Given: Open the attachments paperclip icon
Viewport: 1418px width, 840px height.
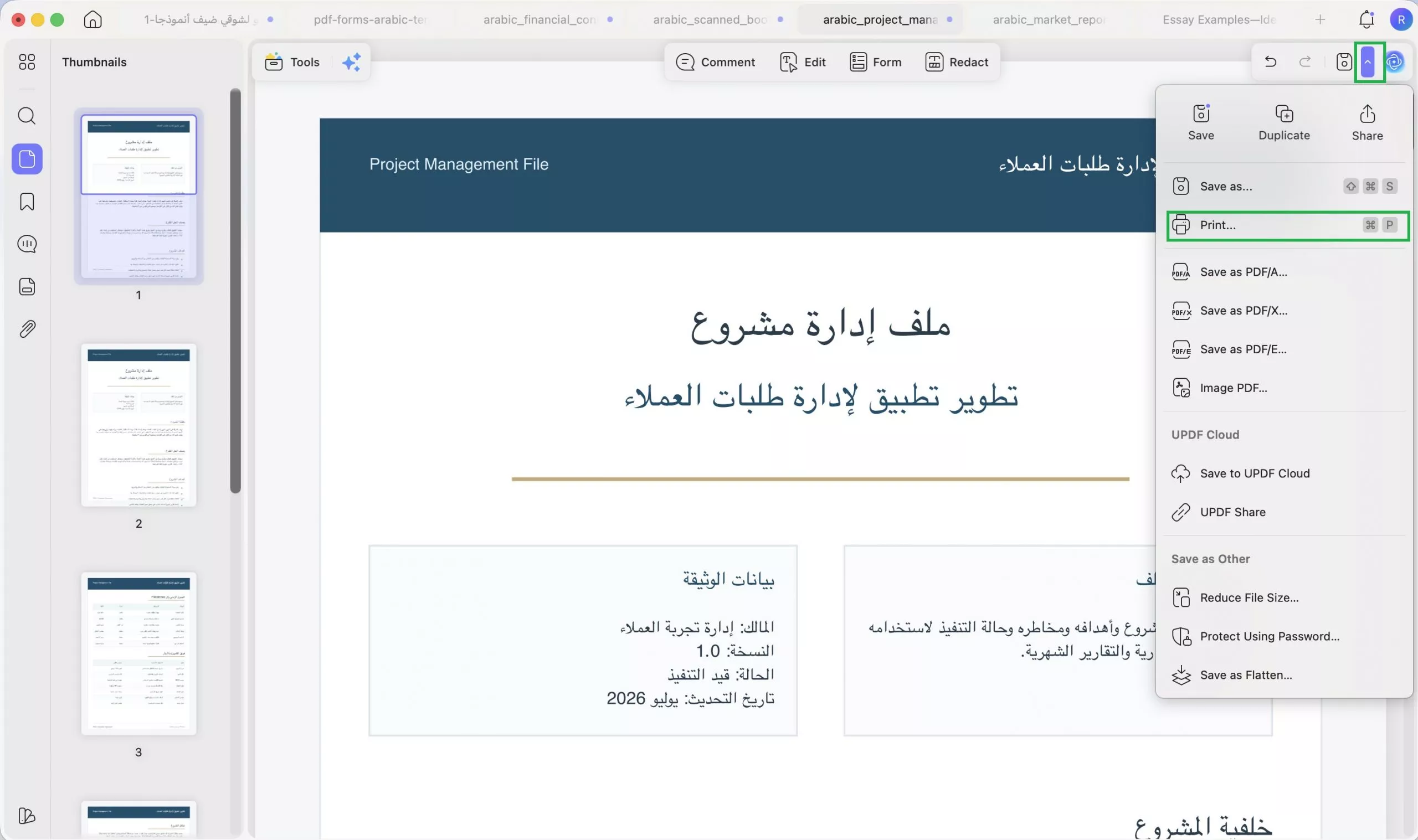Looking at the screenshot, I should click(27, 329).
